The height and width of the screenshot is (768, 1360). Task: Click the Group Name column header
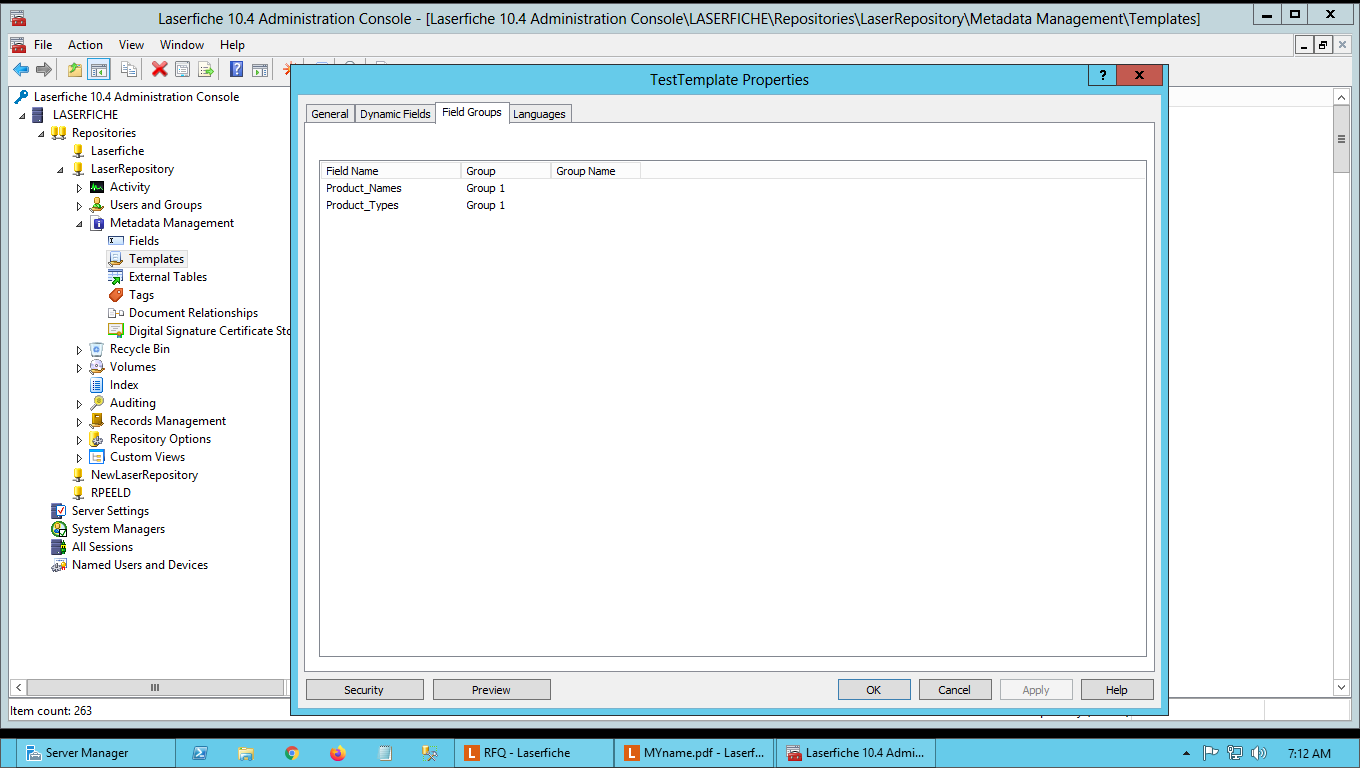595,171
